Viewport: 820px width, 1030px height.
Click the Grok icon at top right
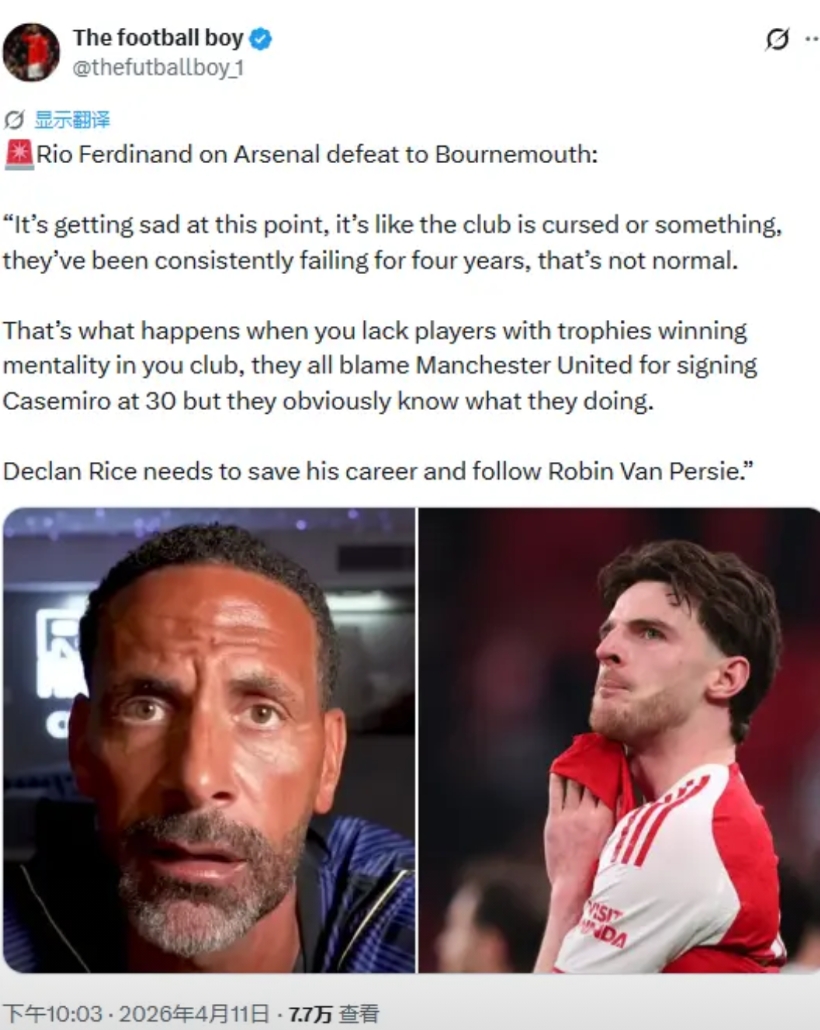point(777,39)
